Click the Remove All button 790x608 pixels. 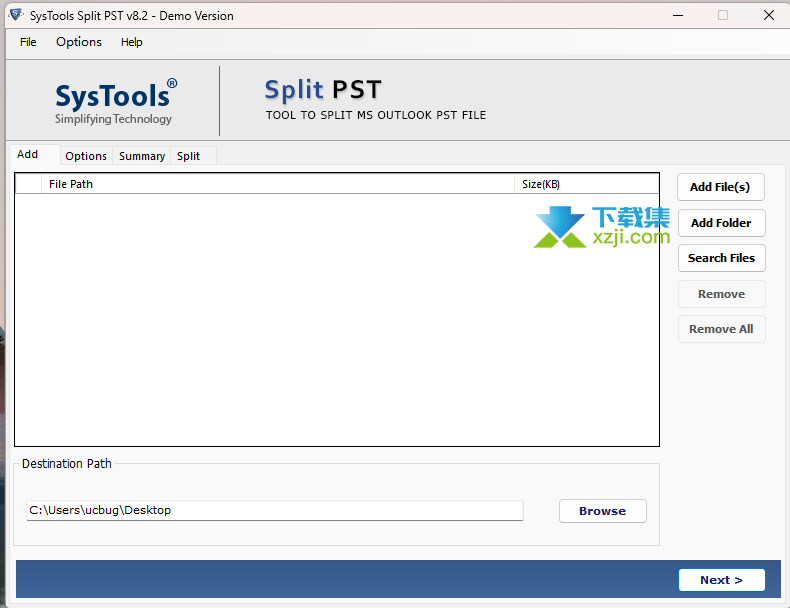(x=721, y=329)
